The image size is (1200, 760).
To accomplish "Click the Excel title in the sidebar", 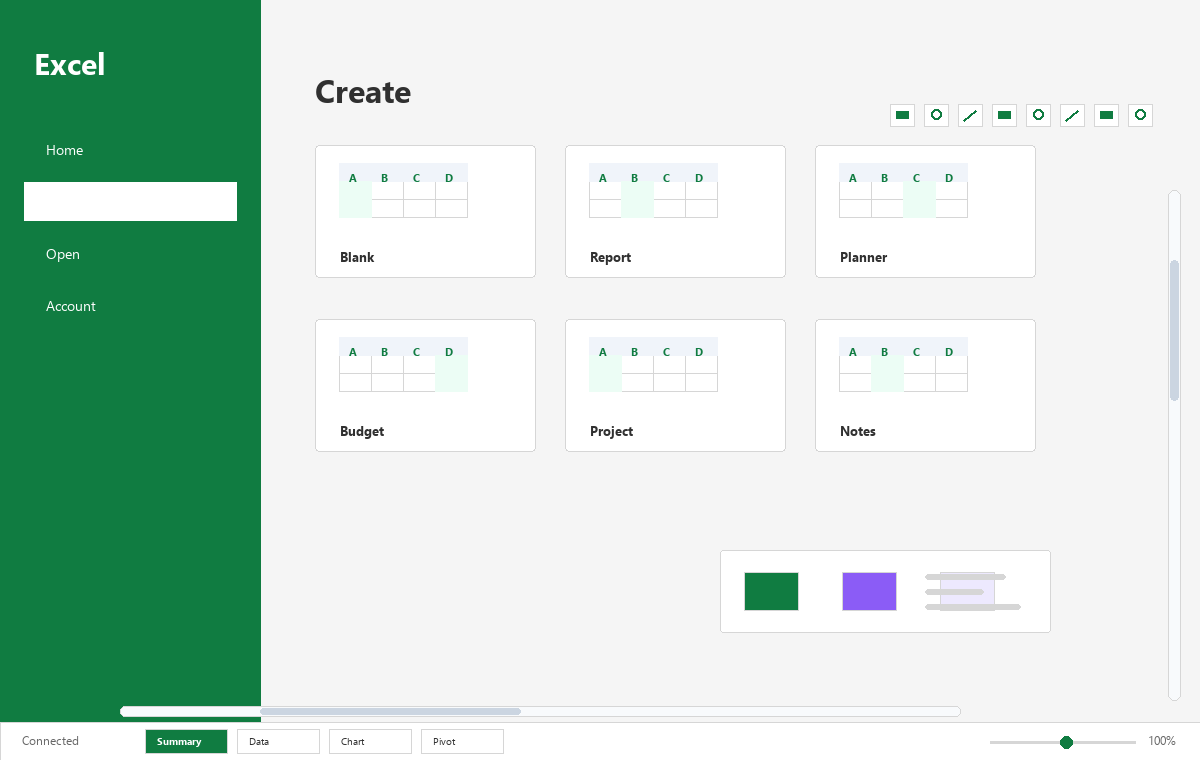I will pos(70,65).
